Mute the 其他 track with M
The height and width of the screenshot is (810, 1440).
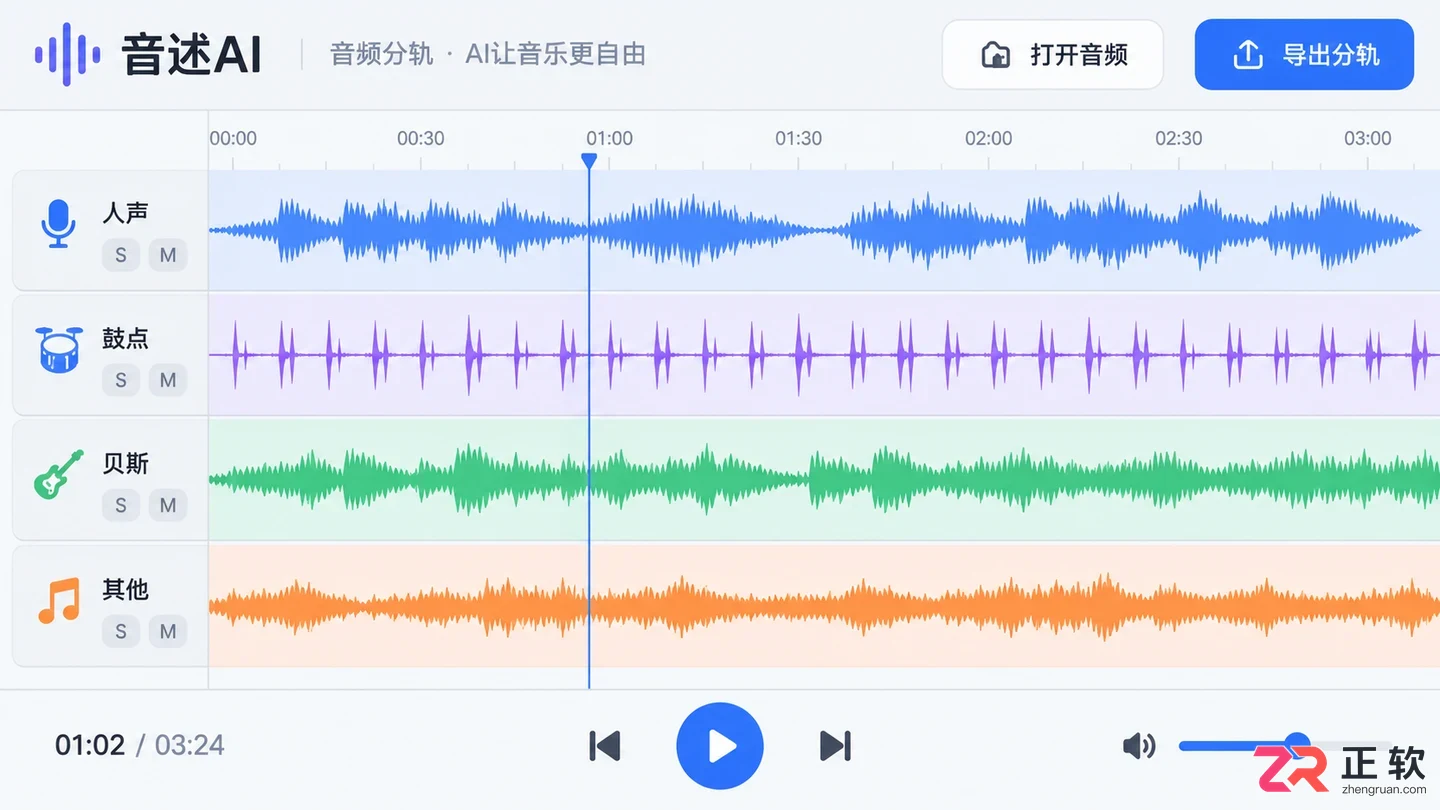[168, 631]
